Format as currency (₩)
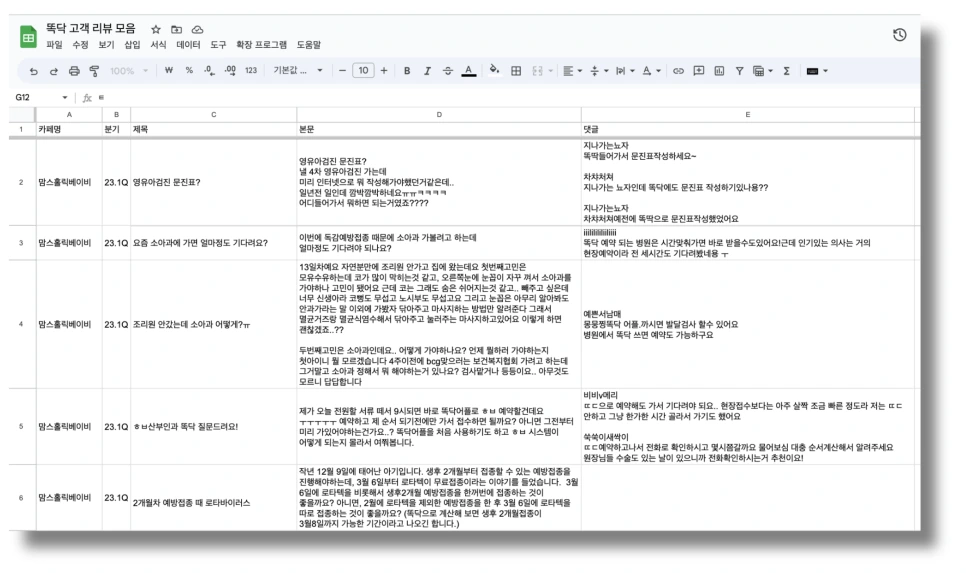 169,71
